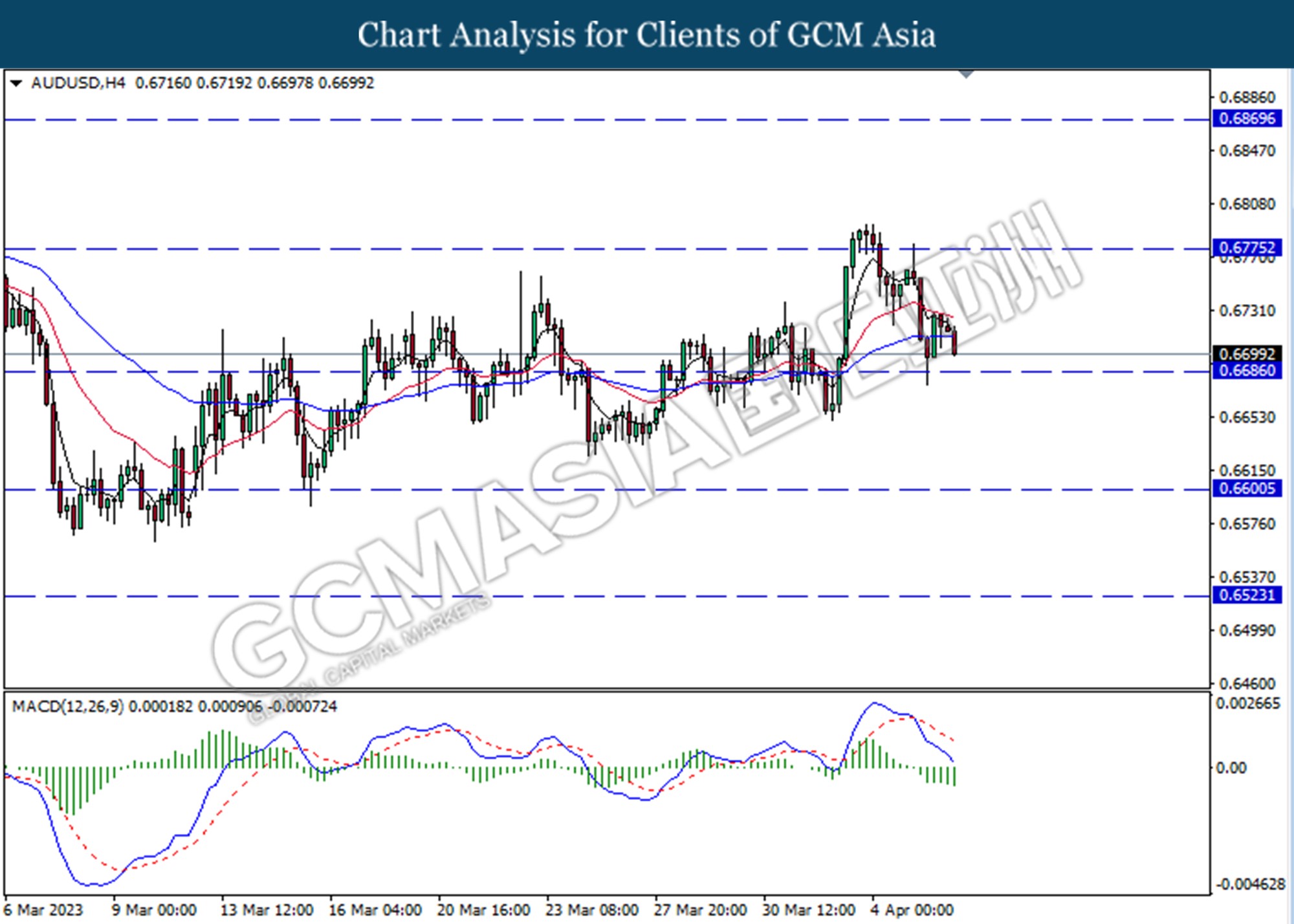The width and height of the screenshot is (1294, 924).
Task: Click the 0.66150 price axis value
Action: point(1247,470)
